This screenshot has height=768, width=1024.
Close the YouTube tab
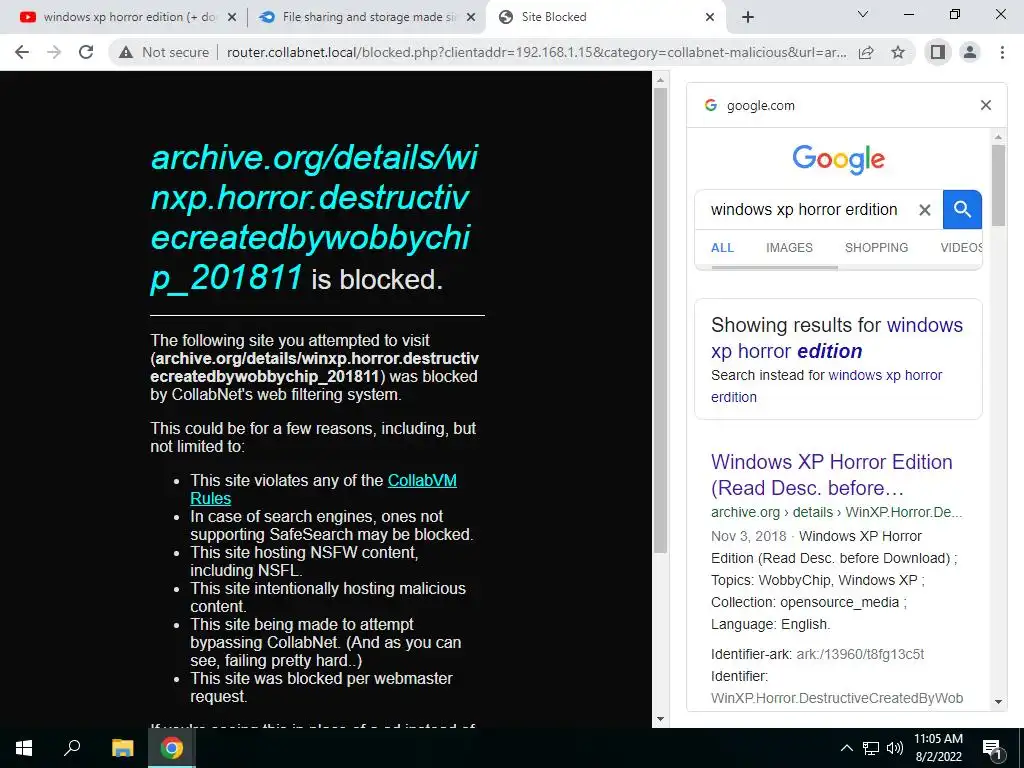click(x=232, y=17)
